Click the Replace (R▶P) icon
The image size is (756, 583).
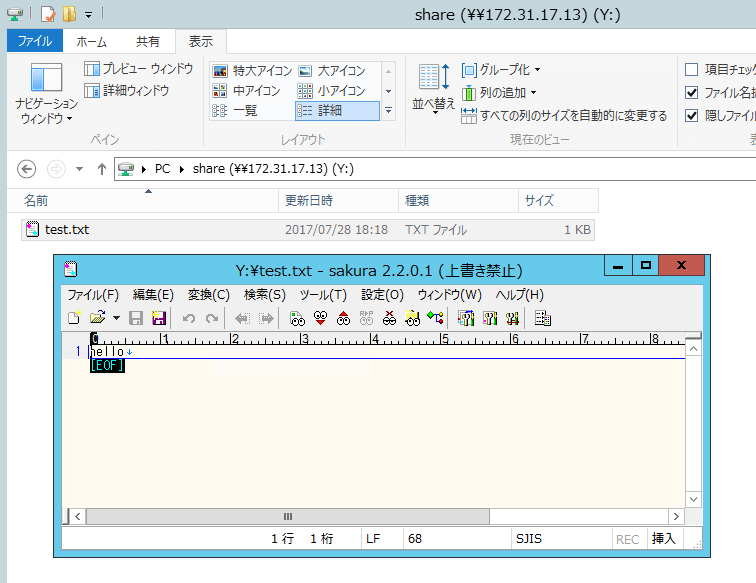[x=366, y=318]
